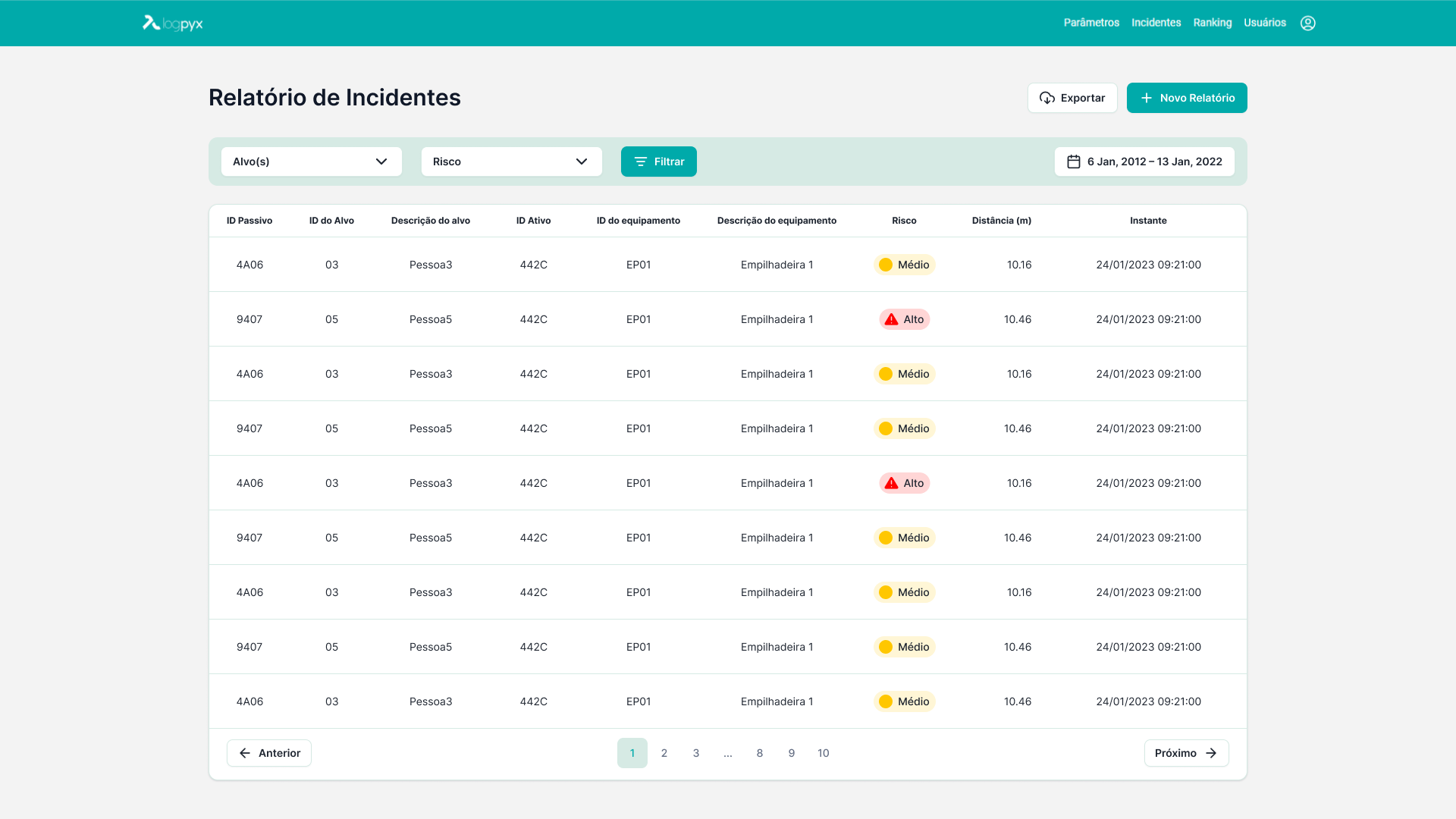Image resolution: width=1456 pixels, height=819 pixels.
Task: Expand the Risco dropdown
Action: (x=512, y=162)
